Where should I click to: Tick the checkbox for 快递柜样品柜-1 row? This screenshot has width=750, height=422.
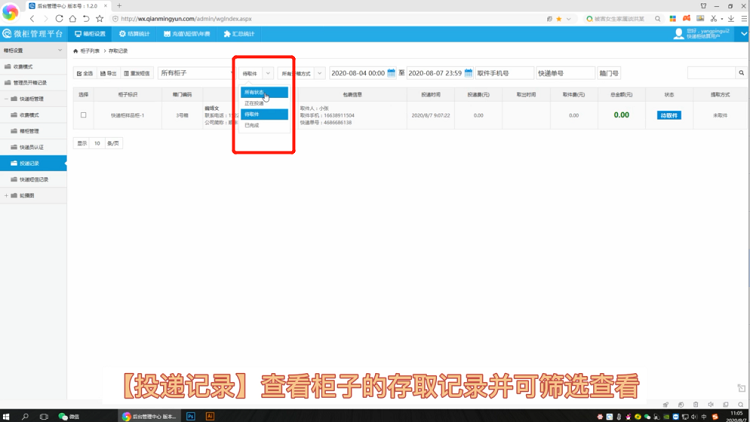[83, 115]
